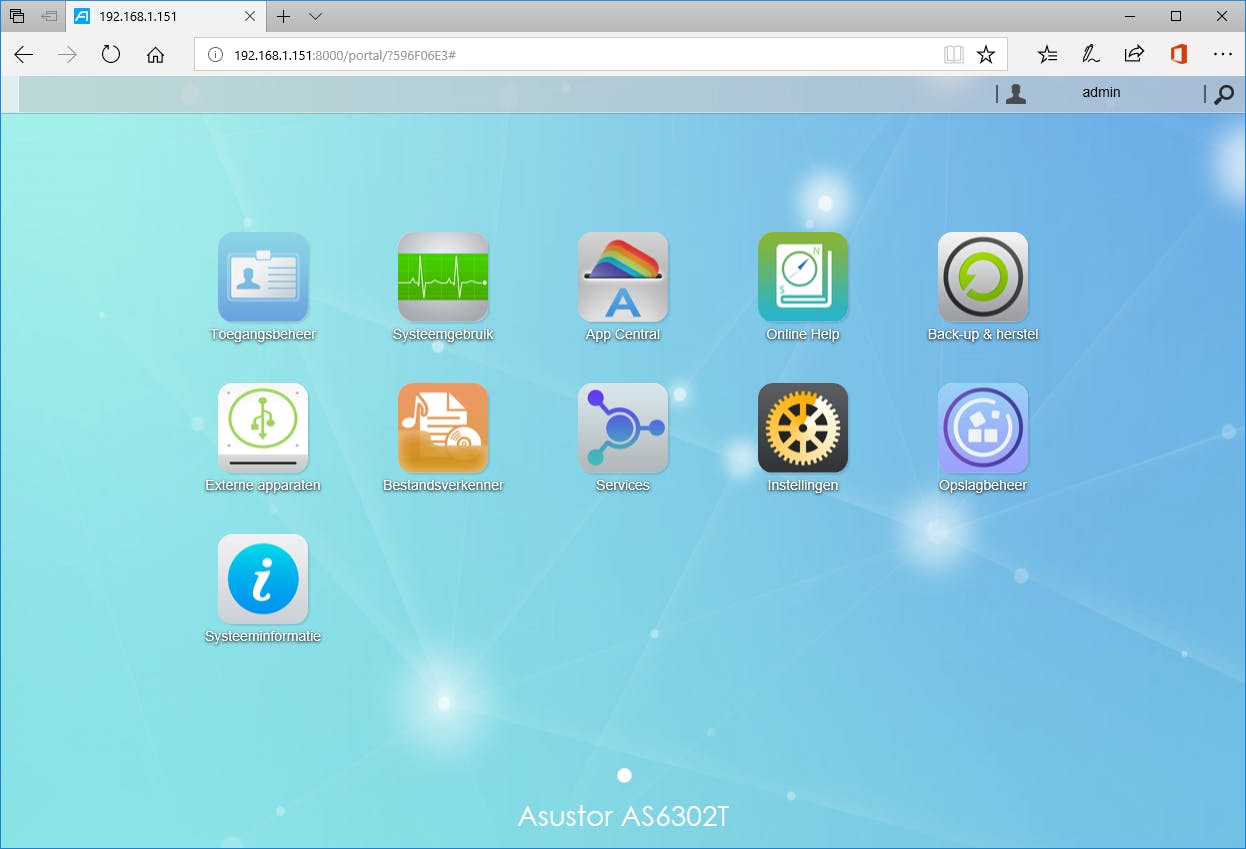This screenshot has height=849, width=1246.
Task: Launch Back-up & herstel
Action: [x=983, y=277]
